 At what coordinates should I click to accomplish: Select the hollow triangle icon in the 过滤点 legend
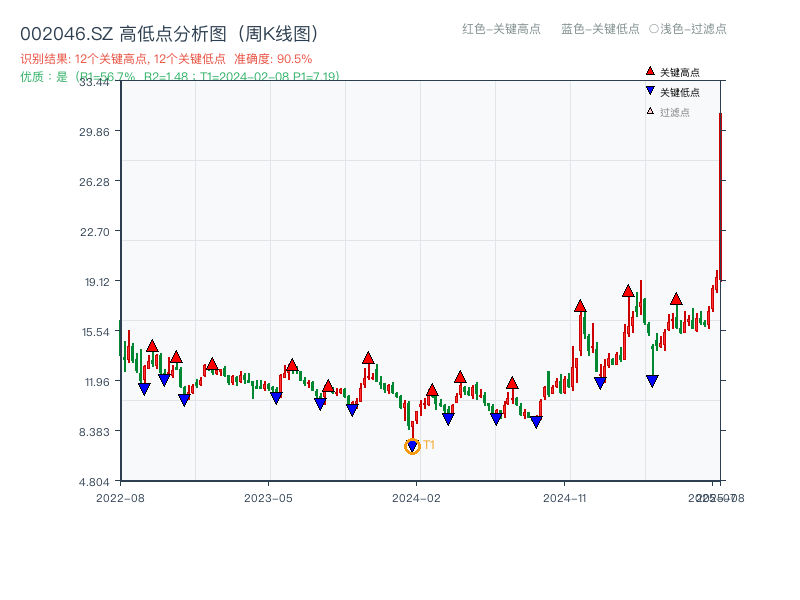pyautogui.click(x=650, y=111)
